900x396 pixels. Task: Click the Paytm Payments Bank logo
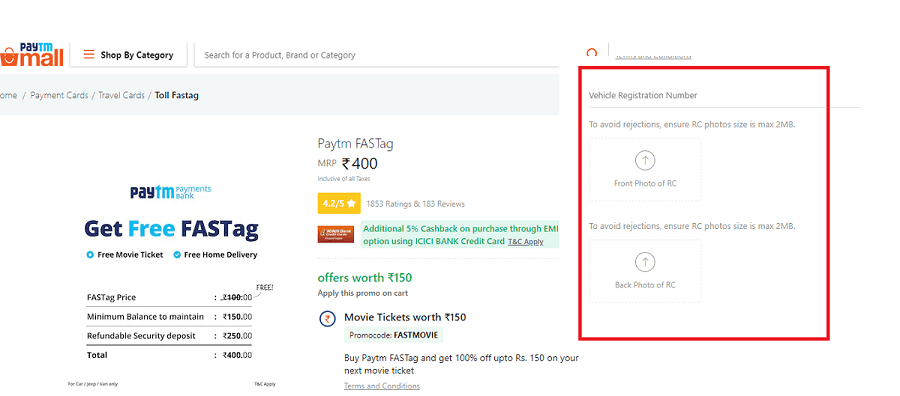coord(171,192)
